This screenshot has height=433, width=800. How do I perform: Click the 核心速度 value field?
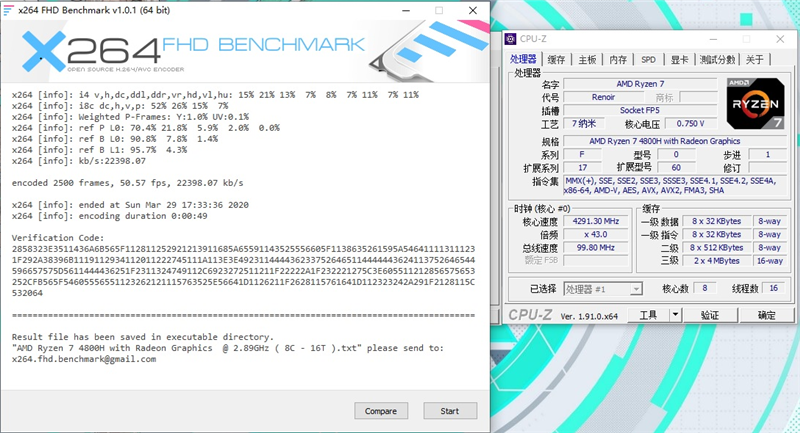tap(596, 221)
